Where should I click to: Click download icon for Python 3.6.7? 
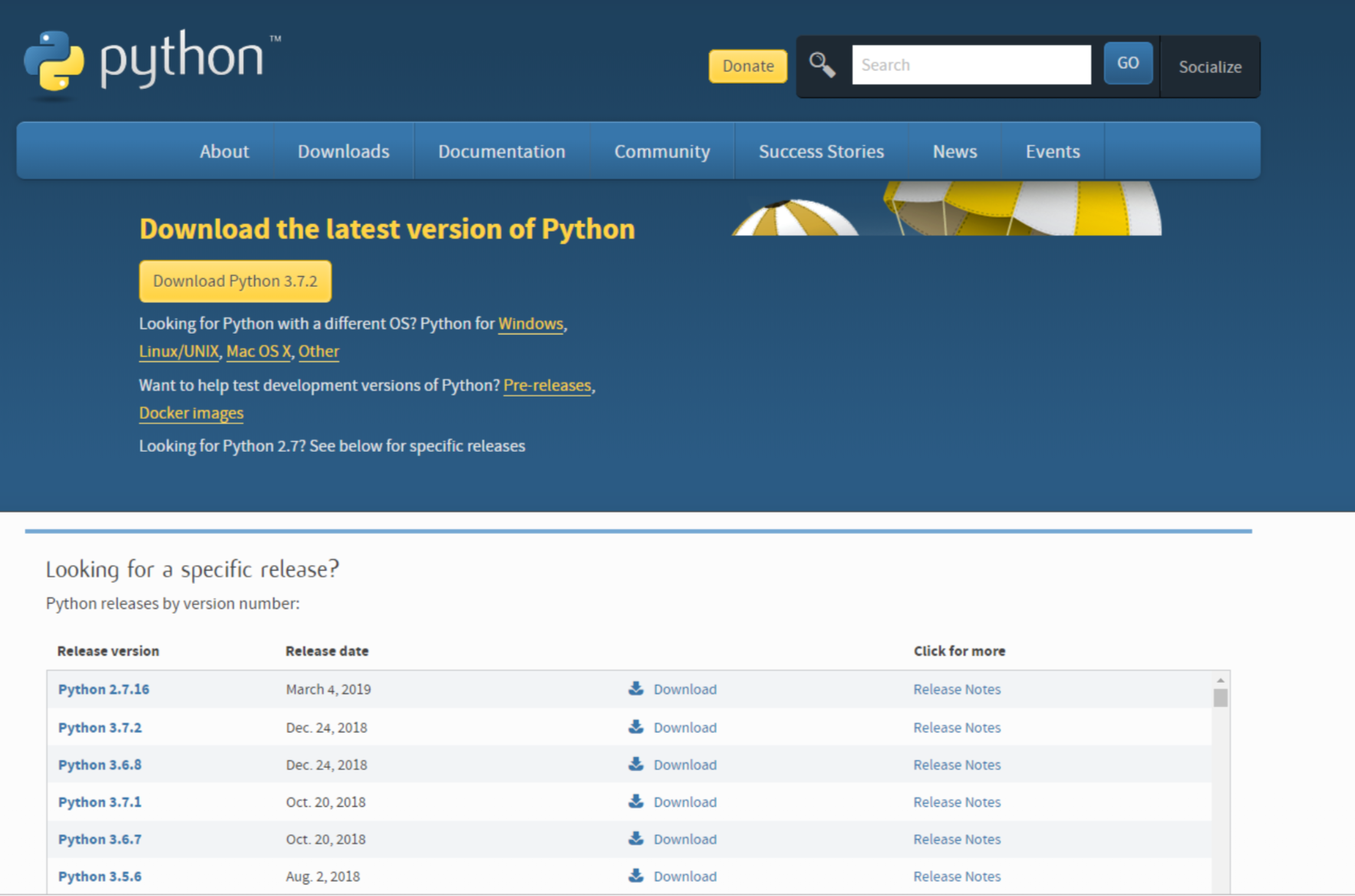pos(636,838)
